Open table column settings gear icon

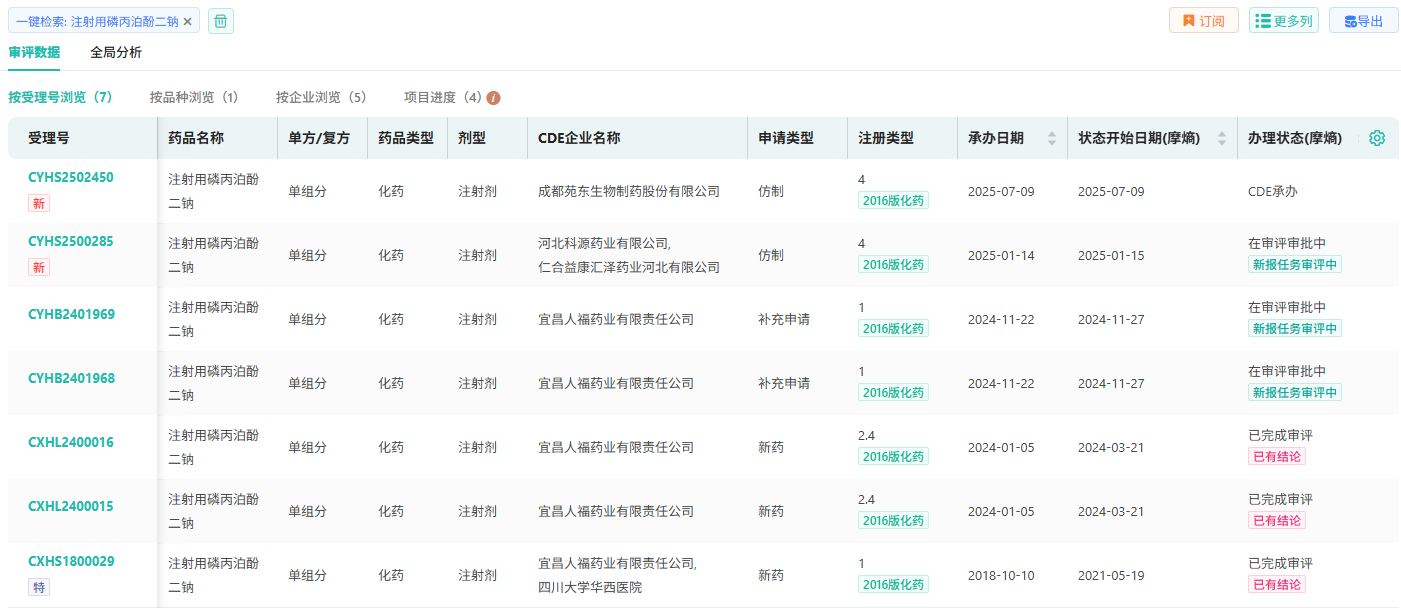click(1377, 138)
